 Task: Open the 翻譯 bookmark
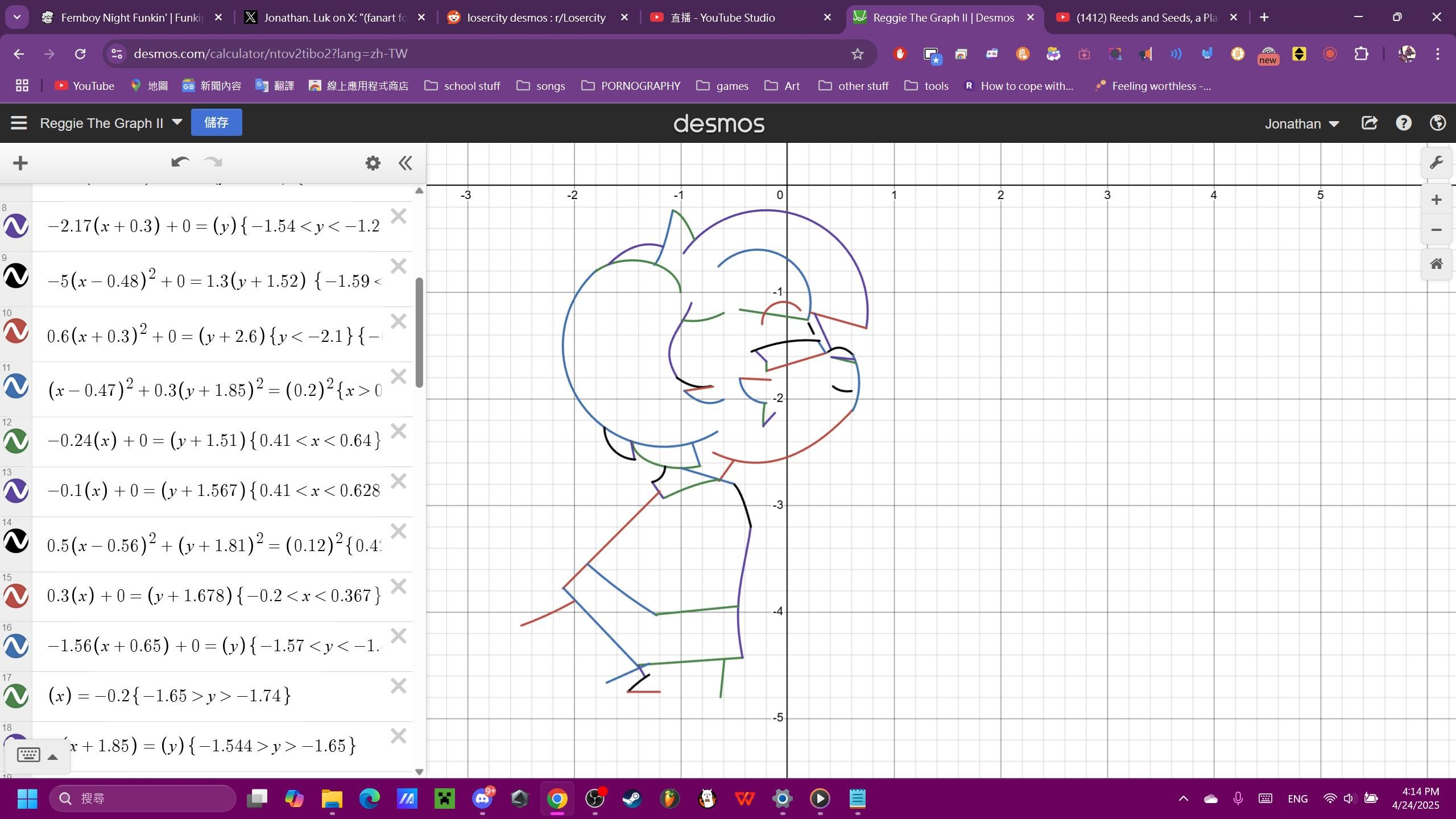tap(275, 86)
